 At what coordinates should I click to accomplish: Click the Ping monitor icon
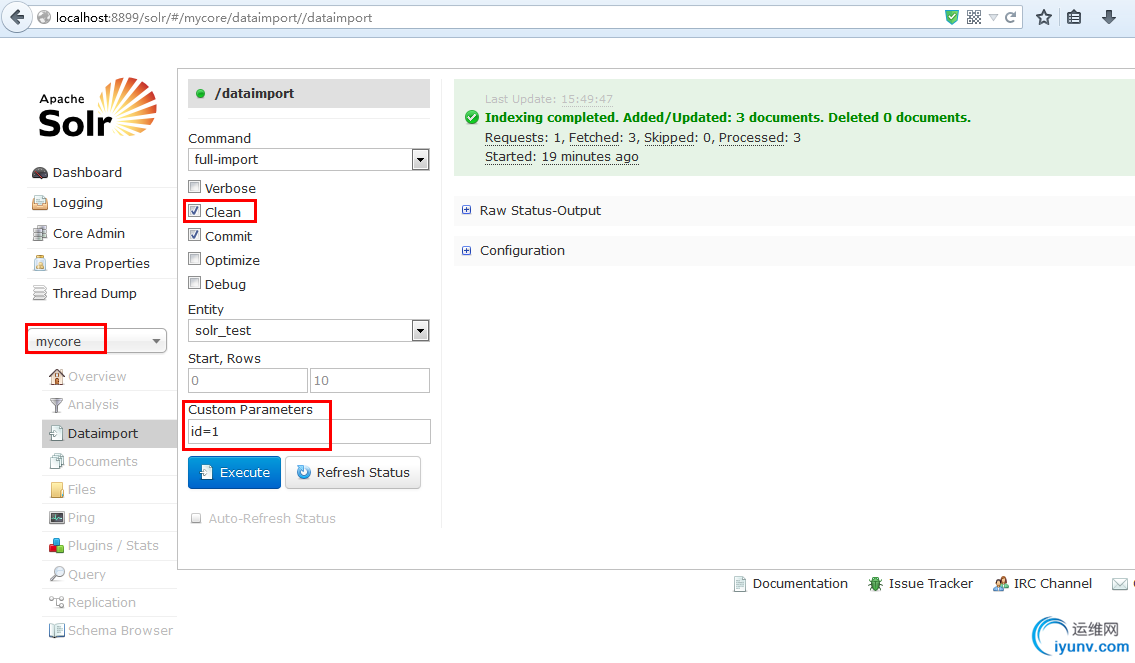[x=56, y=518]
